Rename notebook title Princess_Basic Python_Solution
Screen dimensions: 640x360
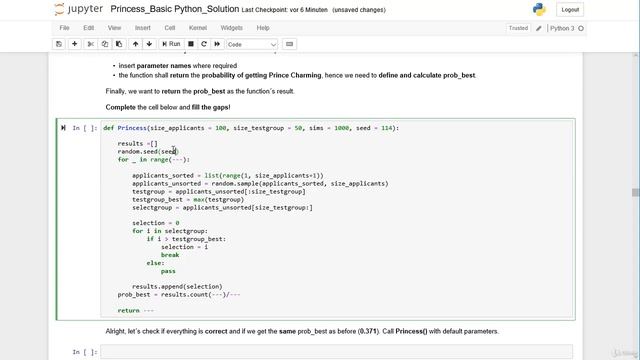click(x=175, y=9)
